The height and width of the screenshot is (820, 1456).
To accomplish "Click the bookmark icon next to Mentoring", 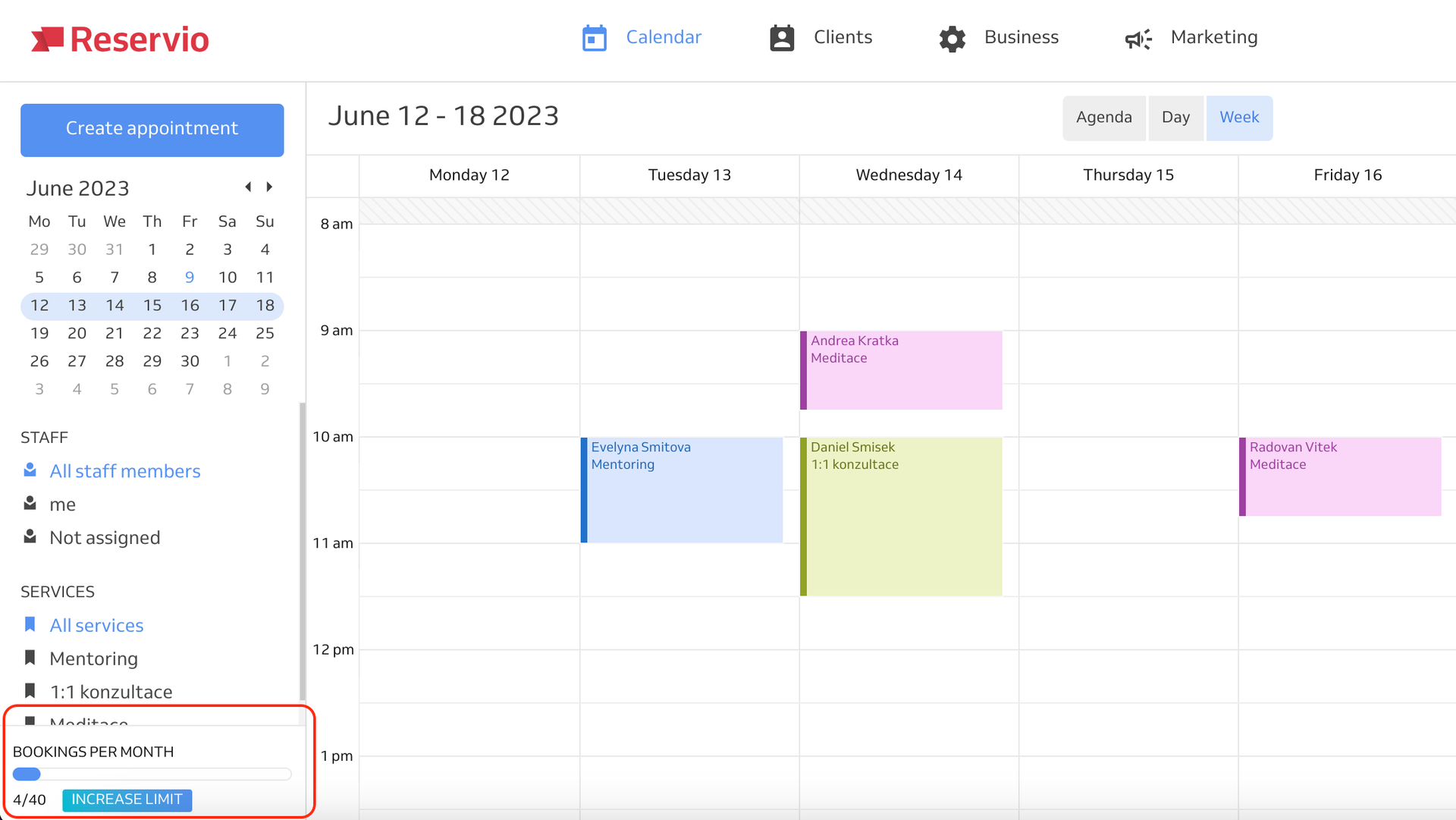I will [30, 657].
